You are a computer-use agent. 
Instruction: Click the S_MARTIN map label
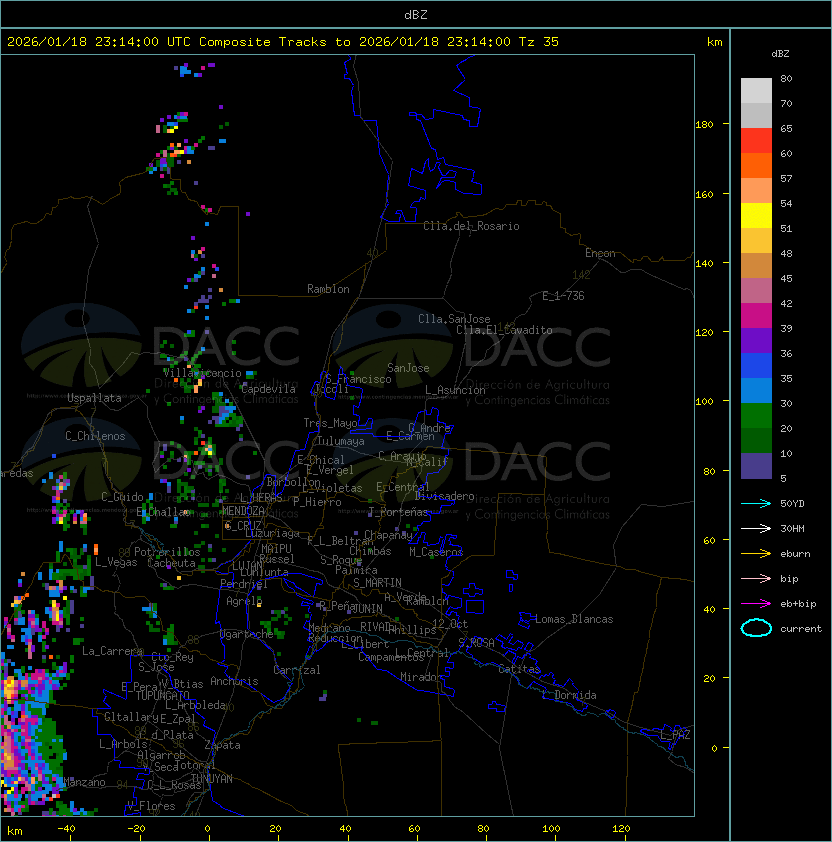tap(377, 583)
